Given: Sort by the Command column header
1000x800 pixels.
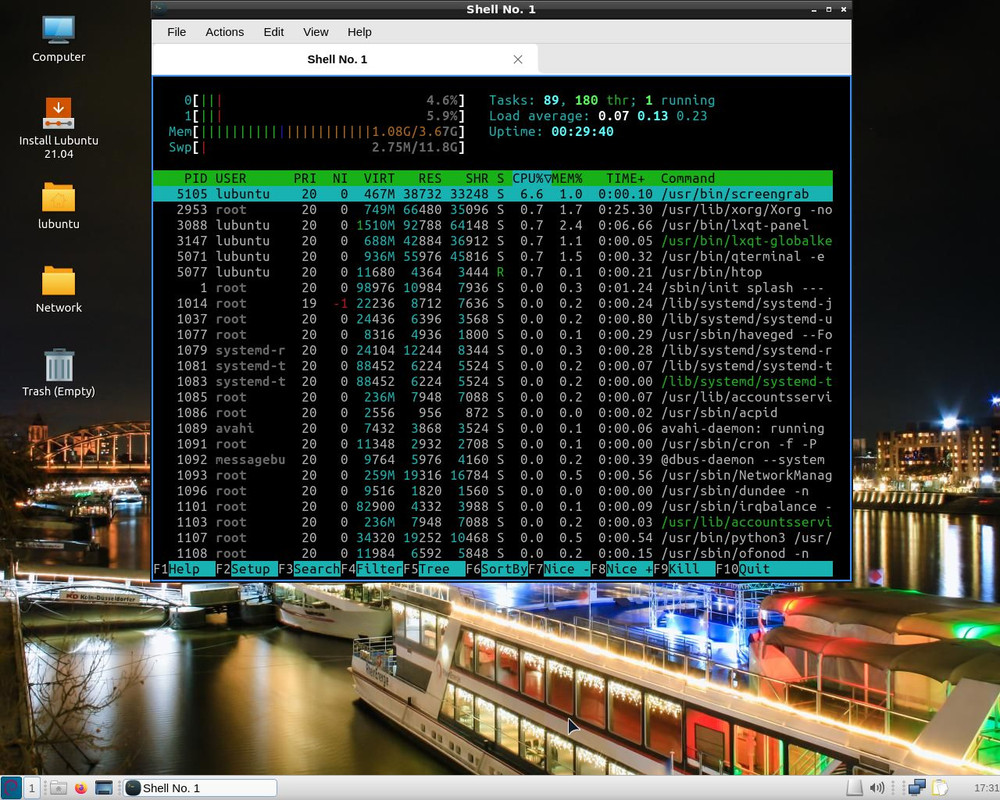Looking at the screenshot, I should coord(688,179).
